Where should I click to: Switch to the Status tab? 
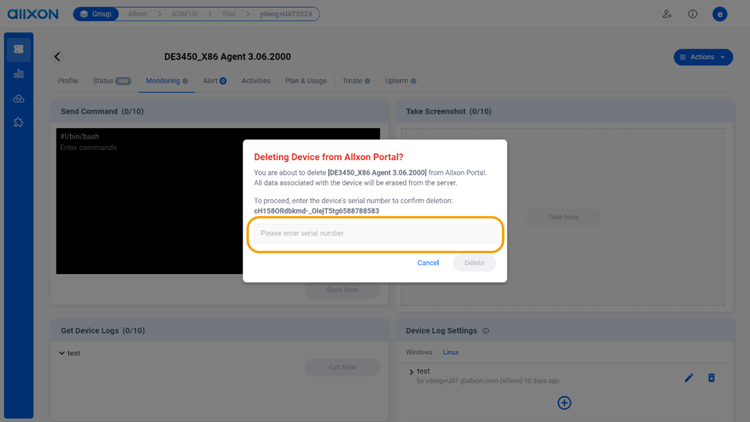(x=111, y=81)
